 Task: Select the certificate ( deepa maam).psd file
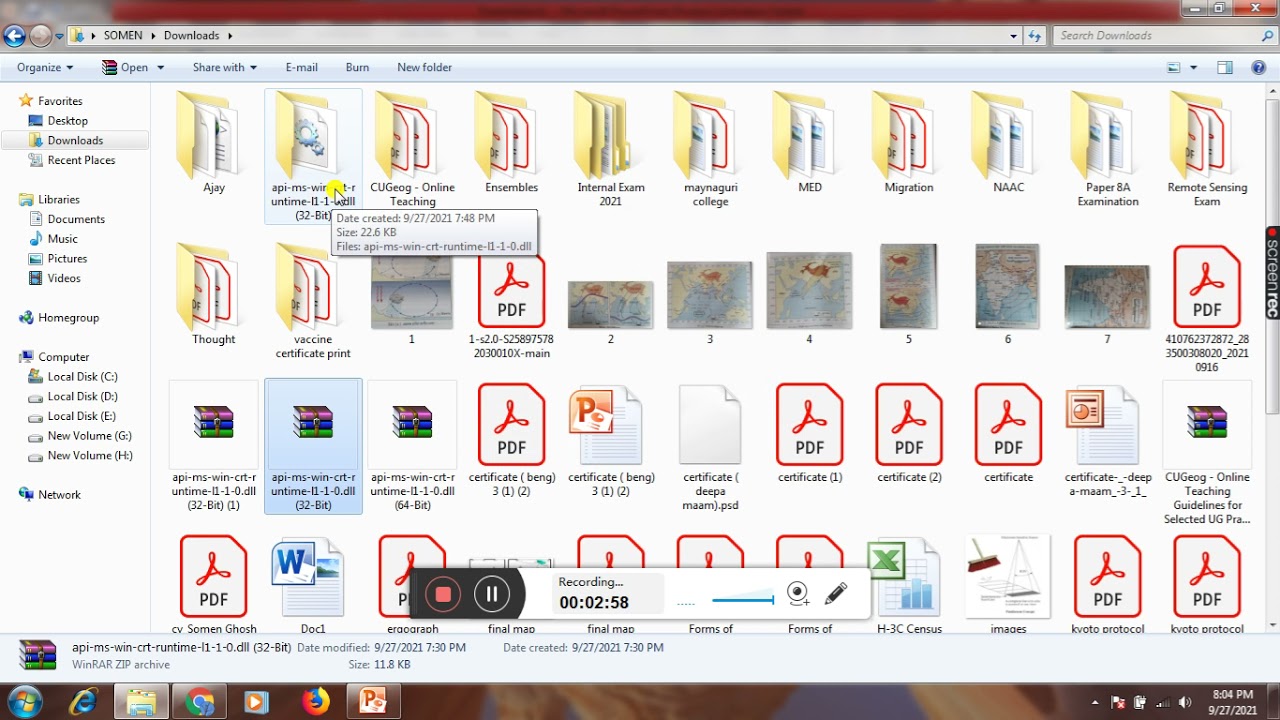click(x=710, y=446)
